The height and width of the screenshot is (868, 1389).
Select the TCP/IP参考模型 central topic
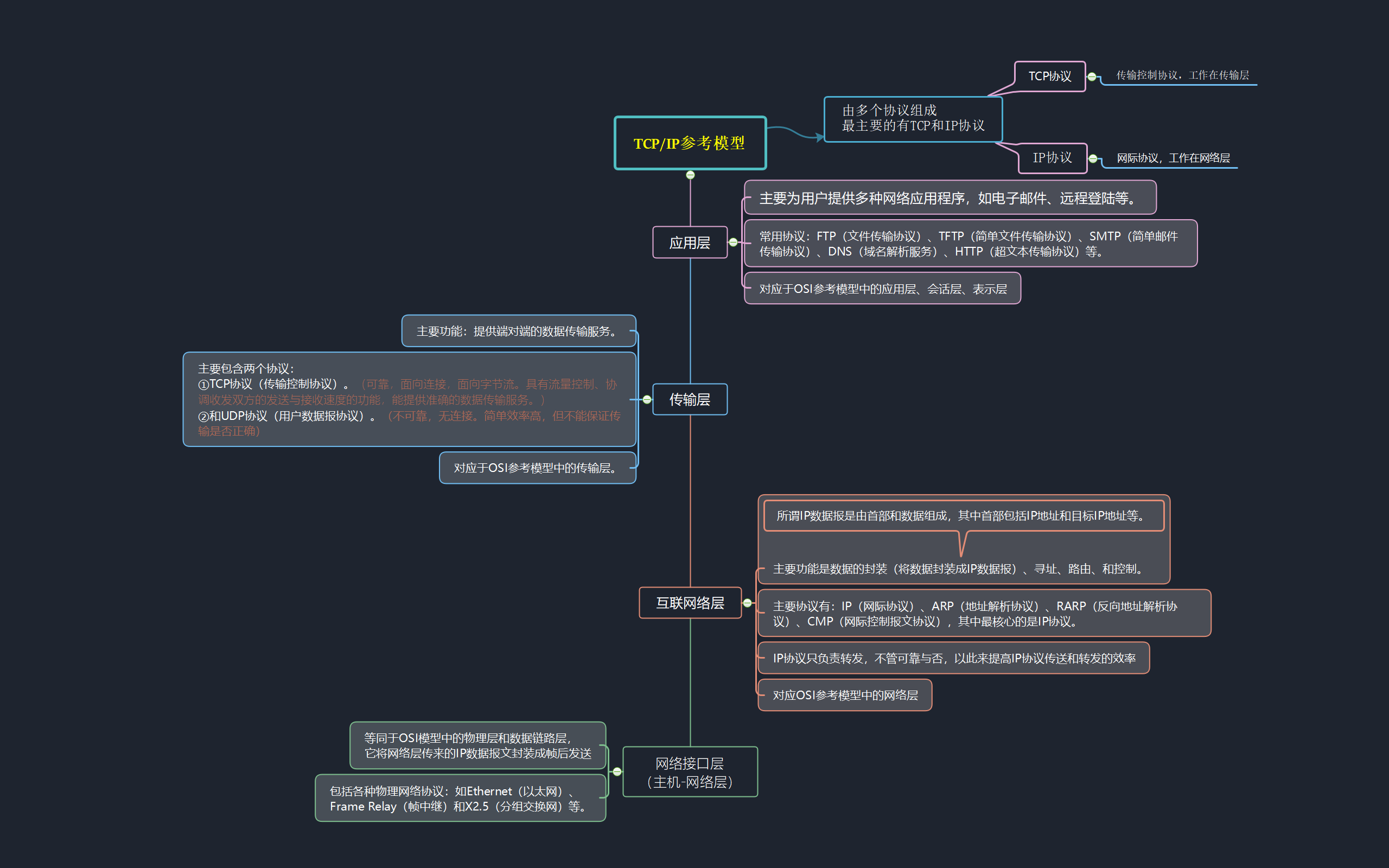coord(689,143)
